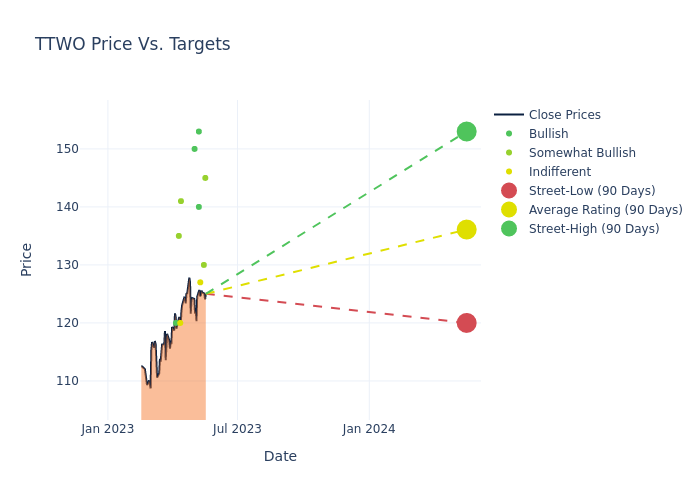
Task: Click the small bullish dot at 150
Action: pos(194,149)
